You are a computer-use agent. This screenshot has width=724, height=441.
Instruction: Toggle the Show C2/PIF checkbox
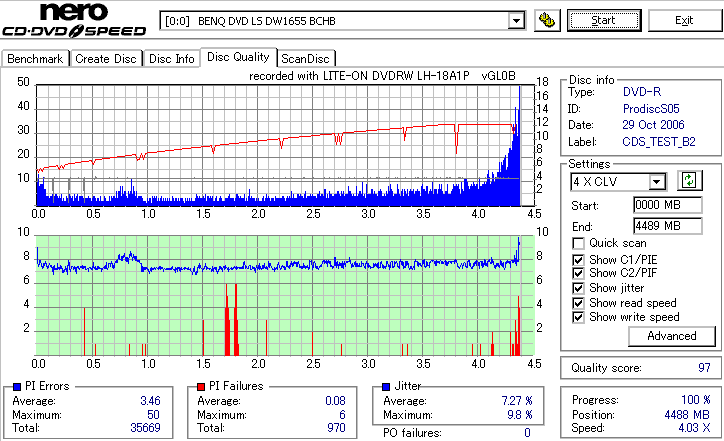click(578, 273)
